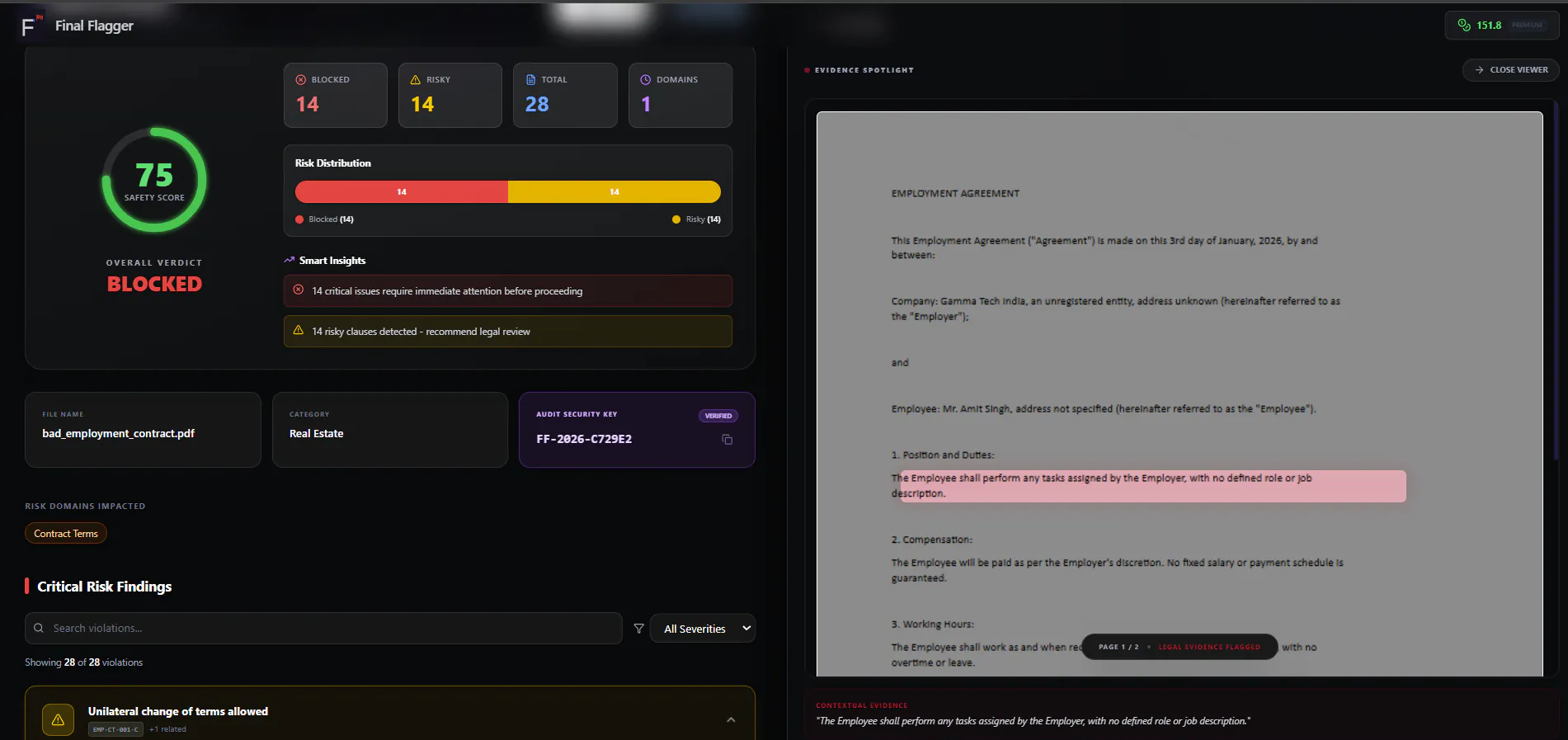Click the contextual evidence quote text

1033,721
